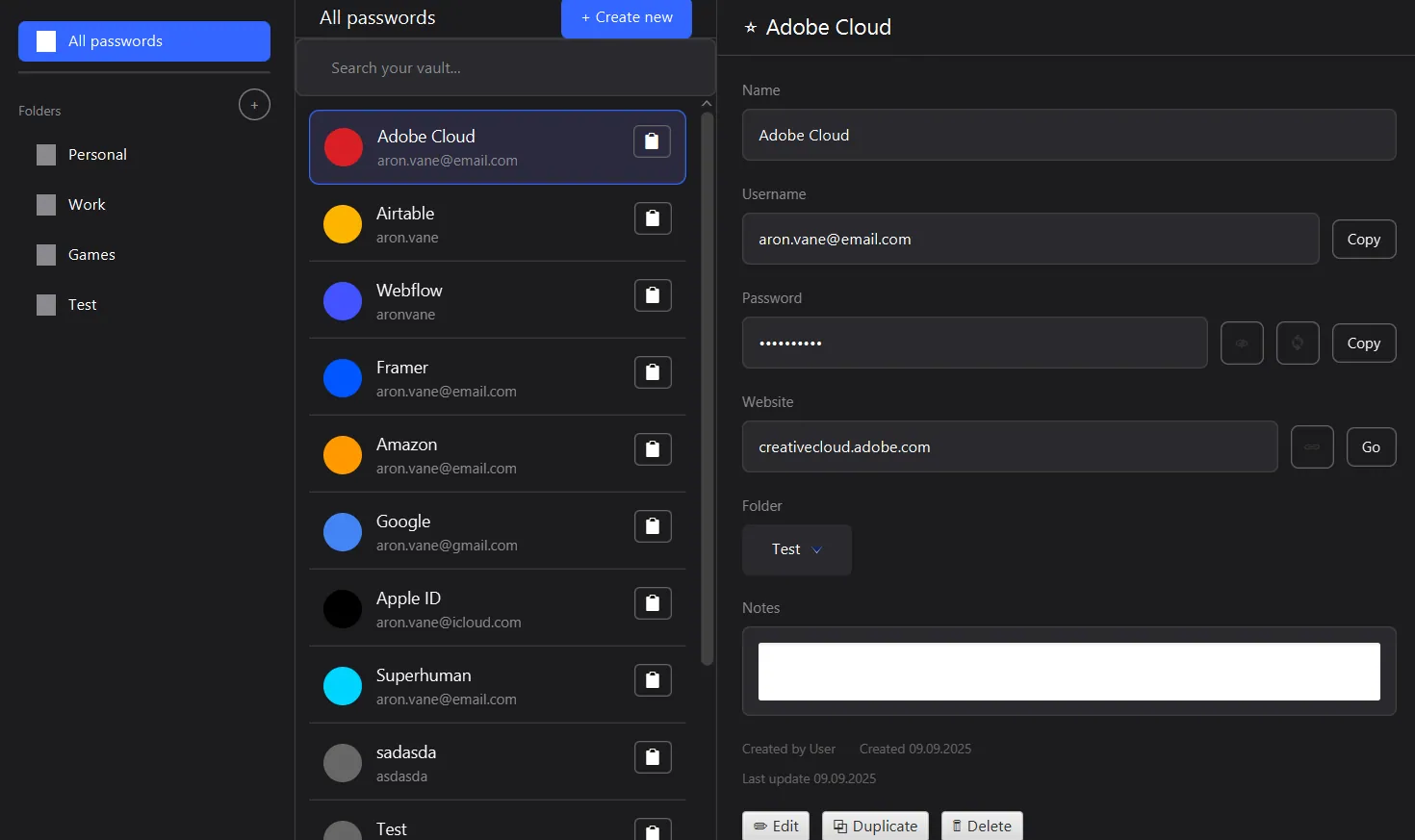This screenshot has width=1415, height=840.
Task: Click the Create new button
Action: coord(627,18)
